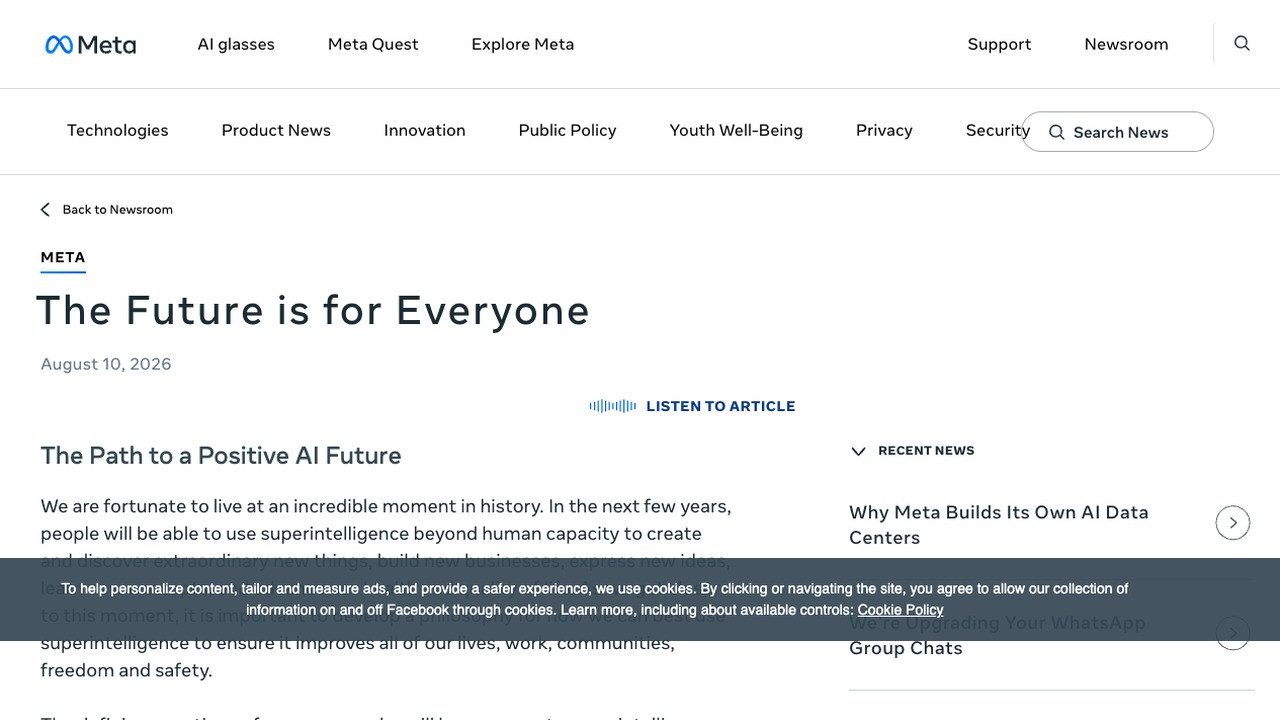The width and height of the screenshot is (1280, 720).
Task: Select the Privacy category
Action: 884,130
